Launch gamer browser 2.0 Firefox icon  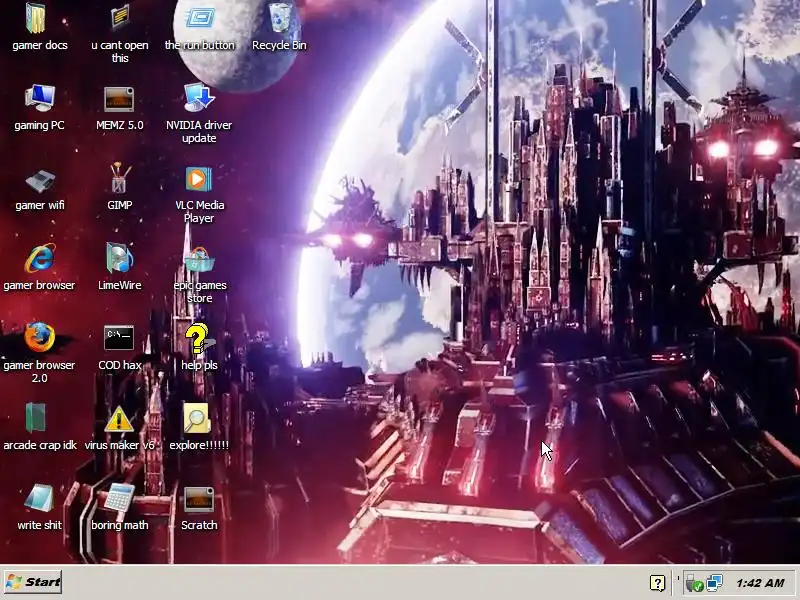tap(40, 338)
